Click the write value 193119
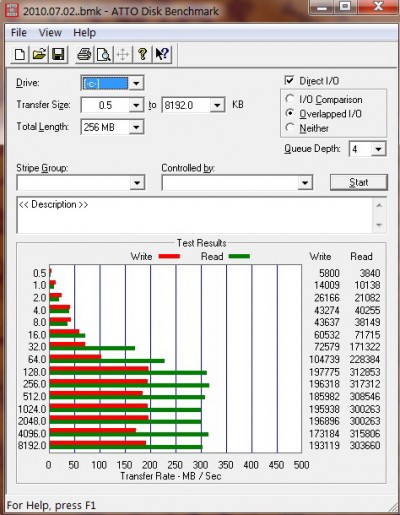The image size is (400, 515). click(x=324, y=446)
